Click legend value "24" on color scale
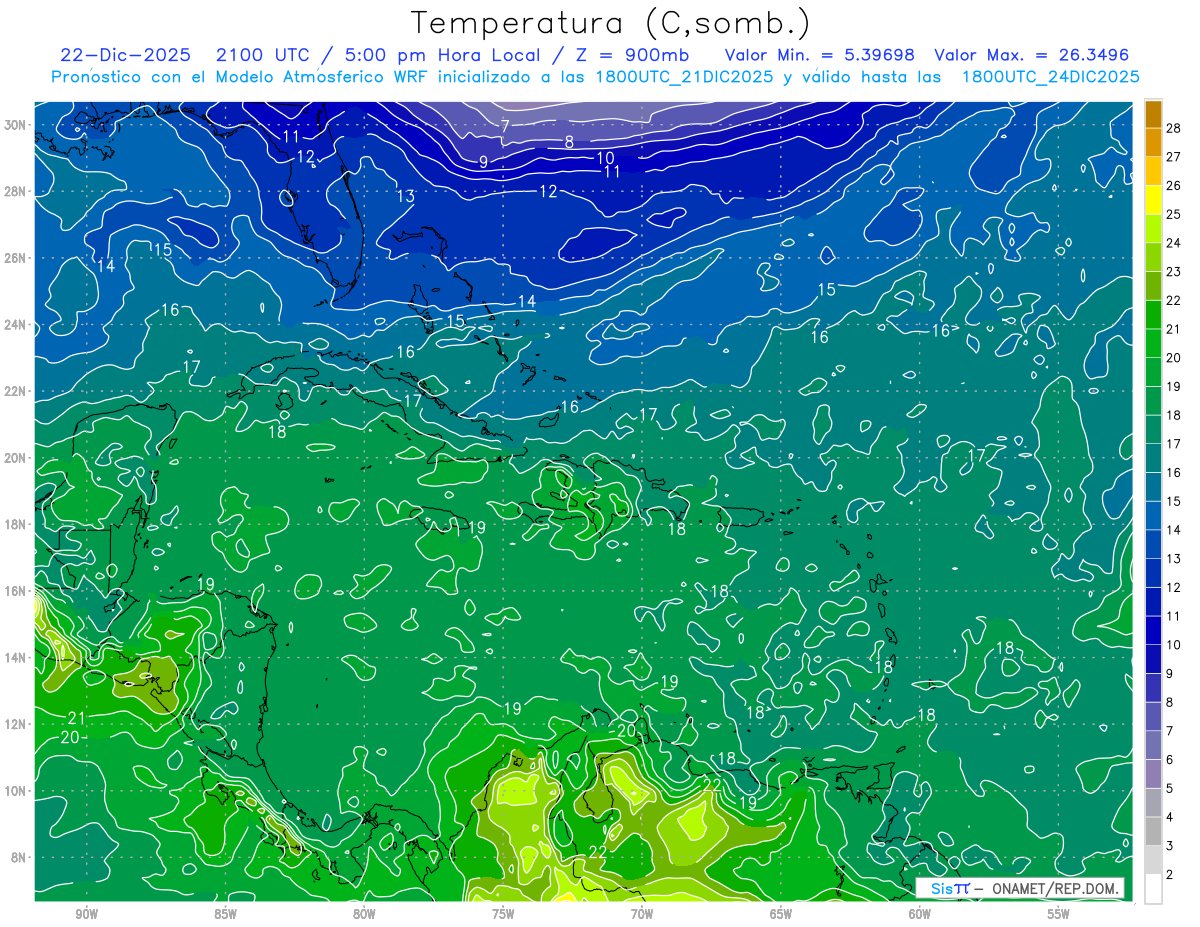The height and width of the screenshot is (927, 1200). point(1174,242)
